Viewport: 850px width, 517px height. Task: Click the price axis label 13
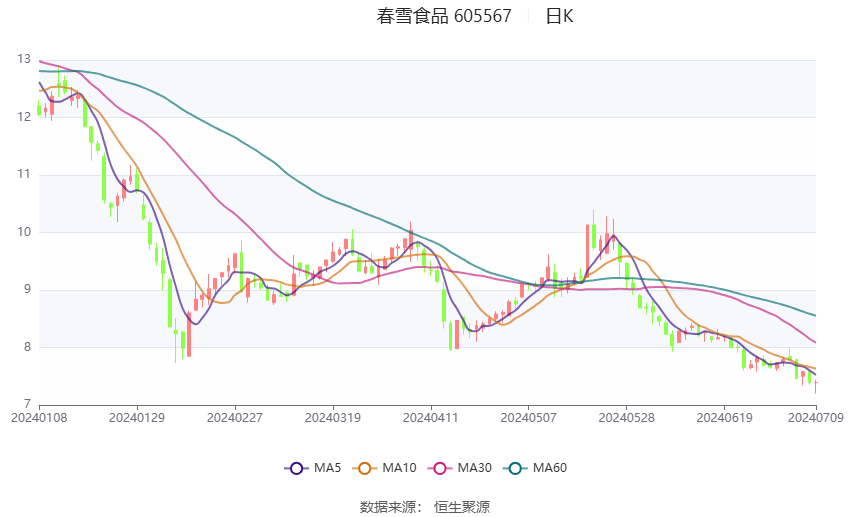coord(24,59)
